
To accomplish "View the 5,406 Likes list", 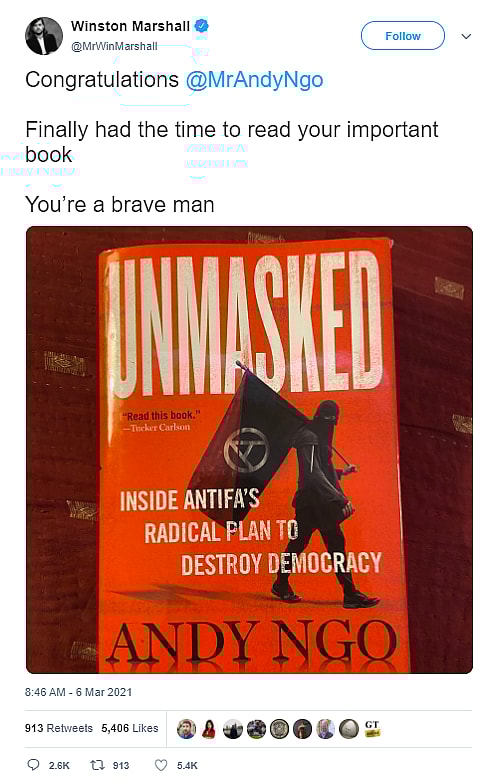I will (130, 728).
